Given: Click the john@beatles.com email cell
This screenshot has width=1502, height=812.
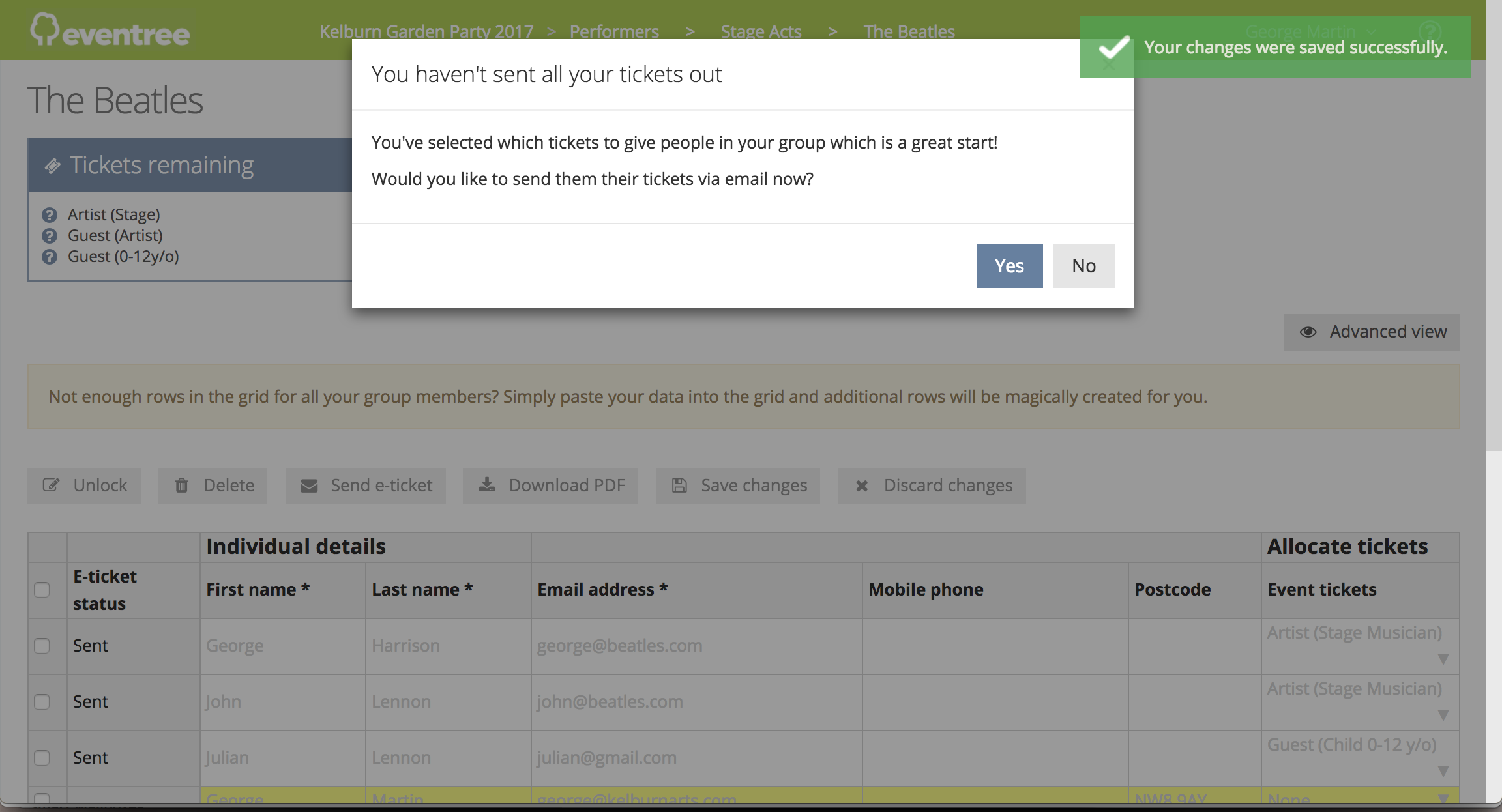Looking at the screenshot, I should coord(696,703).
